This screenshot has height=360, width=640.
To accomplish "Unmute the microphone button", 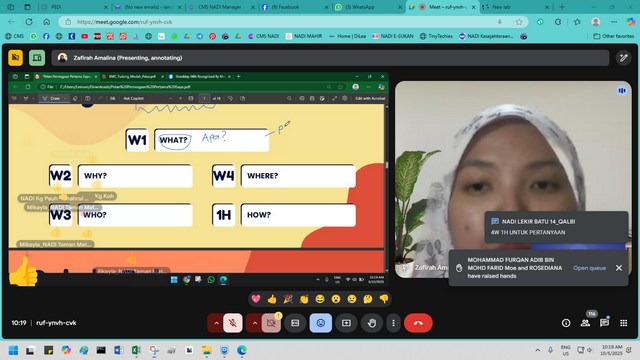I will (233, 323).
